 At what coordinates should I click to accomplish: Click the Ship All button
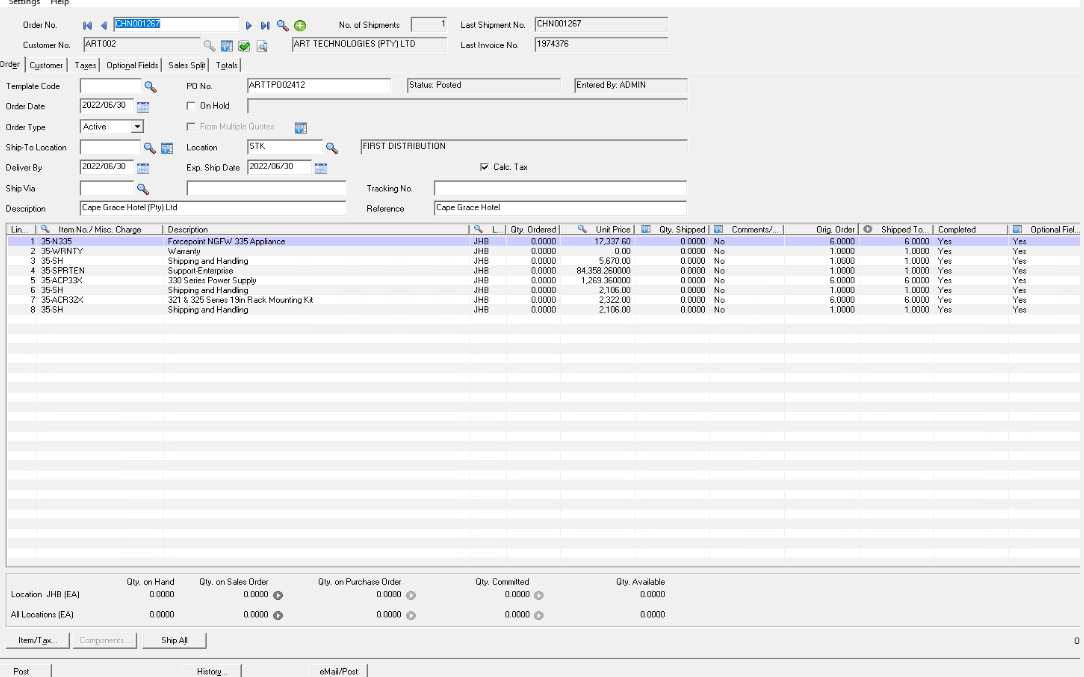point(174,640)
